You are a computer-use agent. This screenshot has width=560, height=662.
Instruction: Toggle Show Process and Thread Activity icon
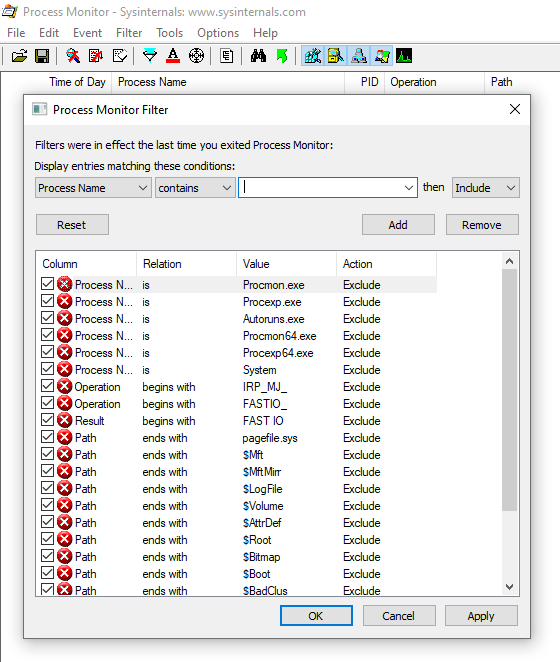[382, 56]
